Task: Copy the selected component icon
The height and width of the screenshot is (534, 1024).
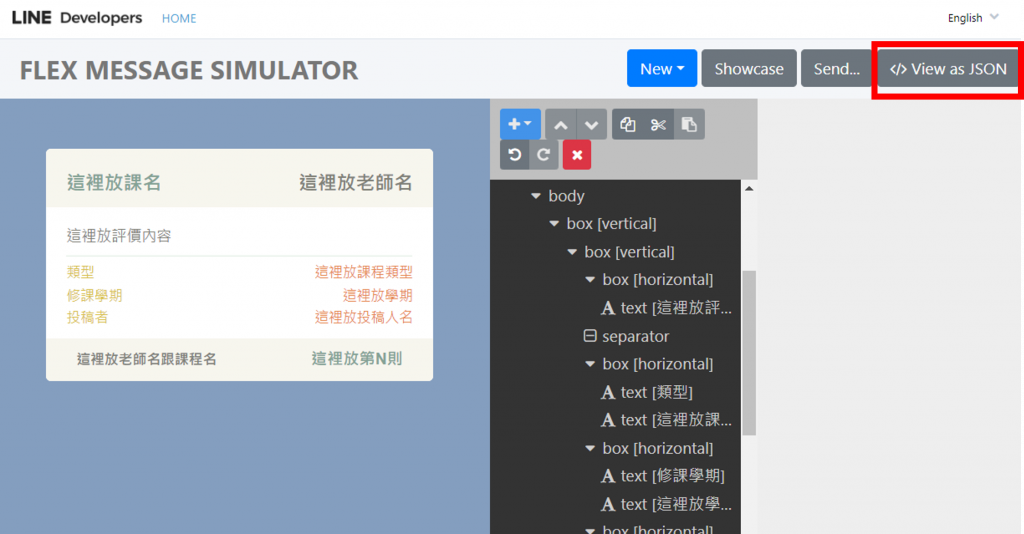Action: click(x=628, y=124)
